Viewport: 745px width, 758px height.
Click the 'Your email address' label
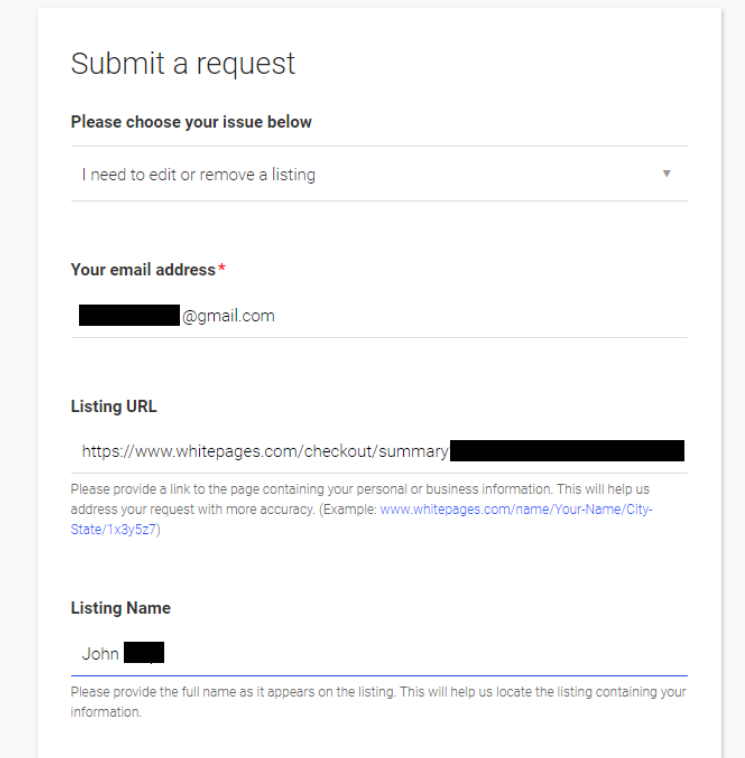tap(143, 270)
